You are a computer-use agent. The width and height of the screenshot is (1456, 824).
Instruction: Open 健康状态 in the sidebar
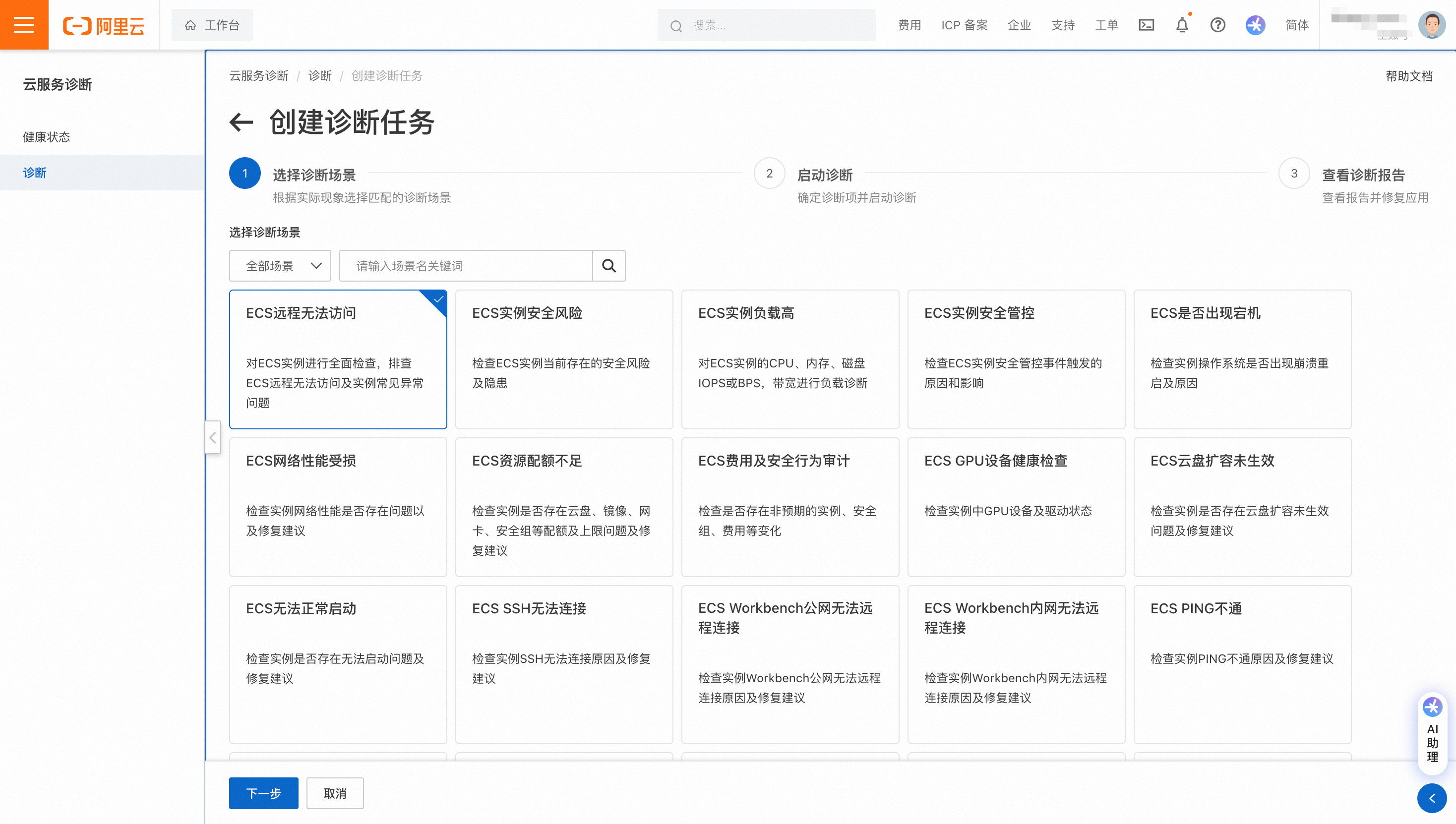tap(103, 137)
